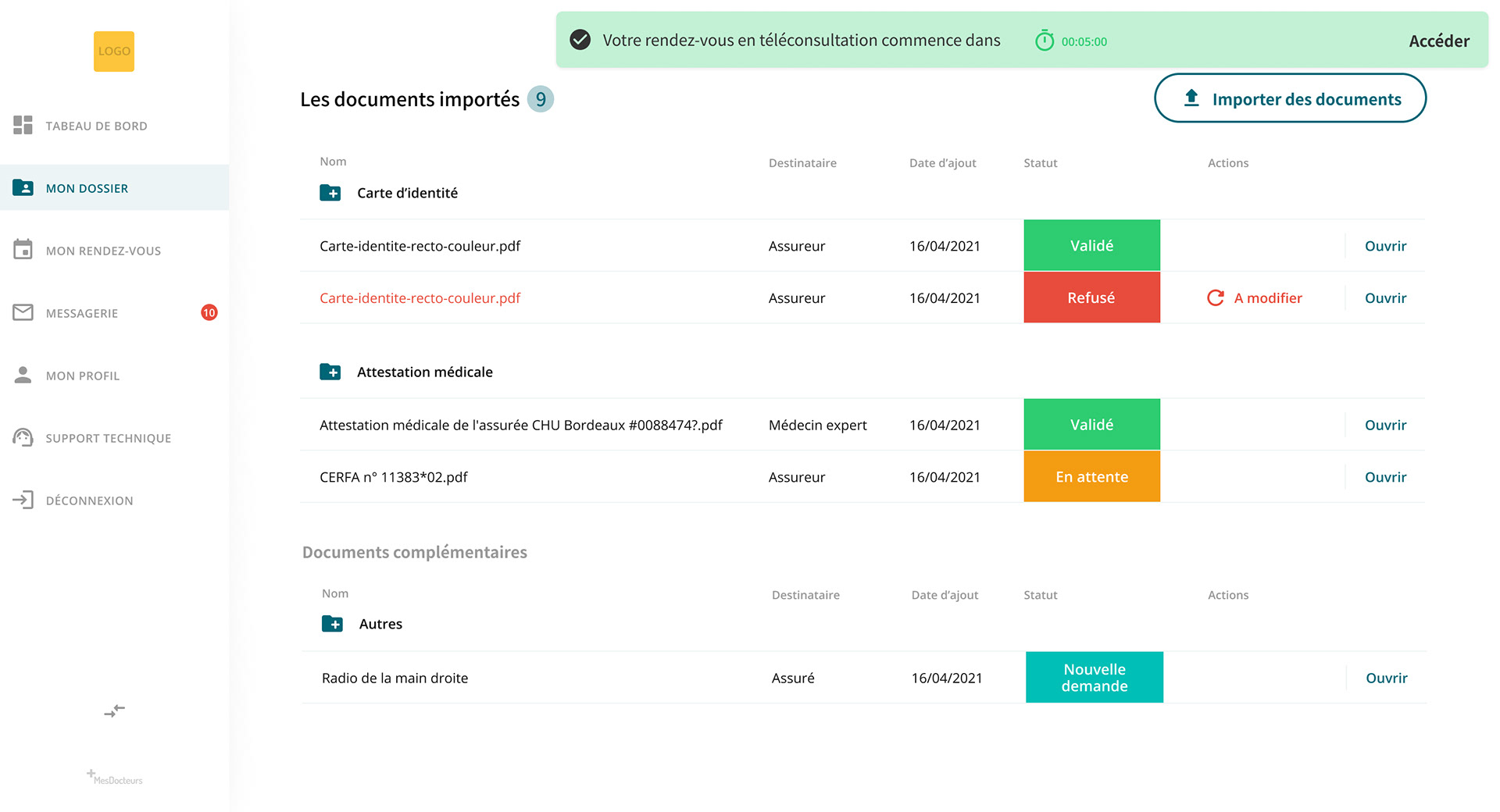Image resolution: width=1500 pixels, height=812 pixels.
Task: Click the Statut column header of imported documents
Action: [x=1041, y=163]
